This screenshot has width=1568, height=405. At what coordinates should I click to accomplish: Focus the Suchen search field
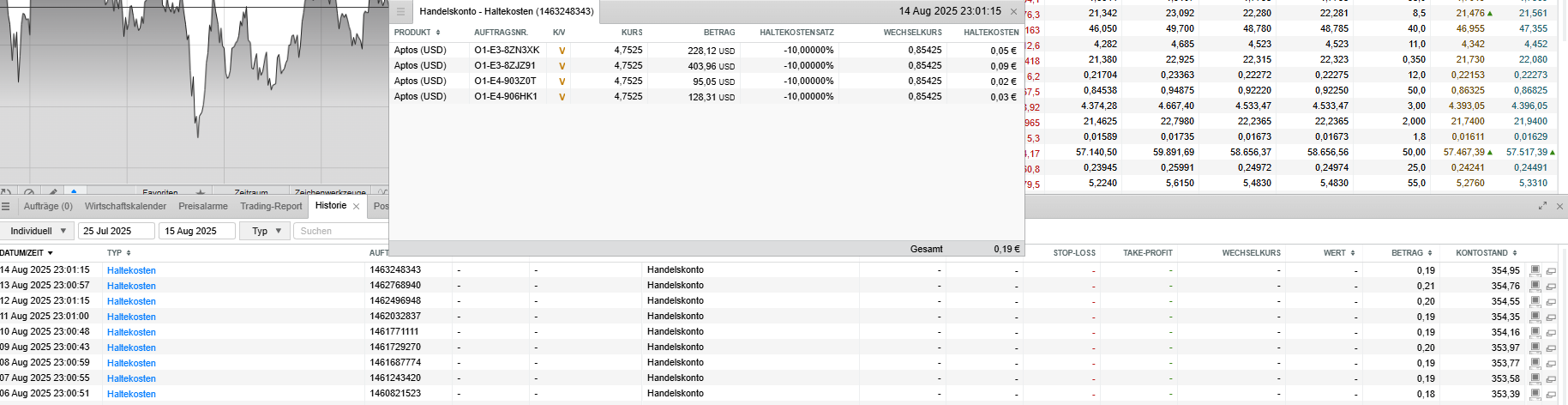341,231
